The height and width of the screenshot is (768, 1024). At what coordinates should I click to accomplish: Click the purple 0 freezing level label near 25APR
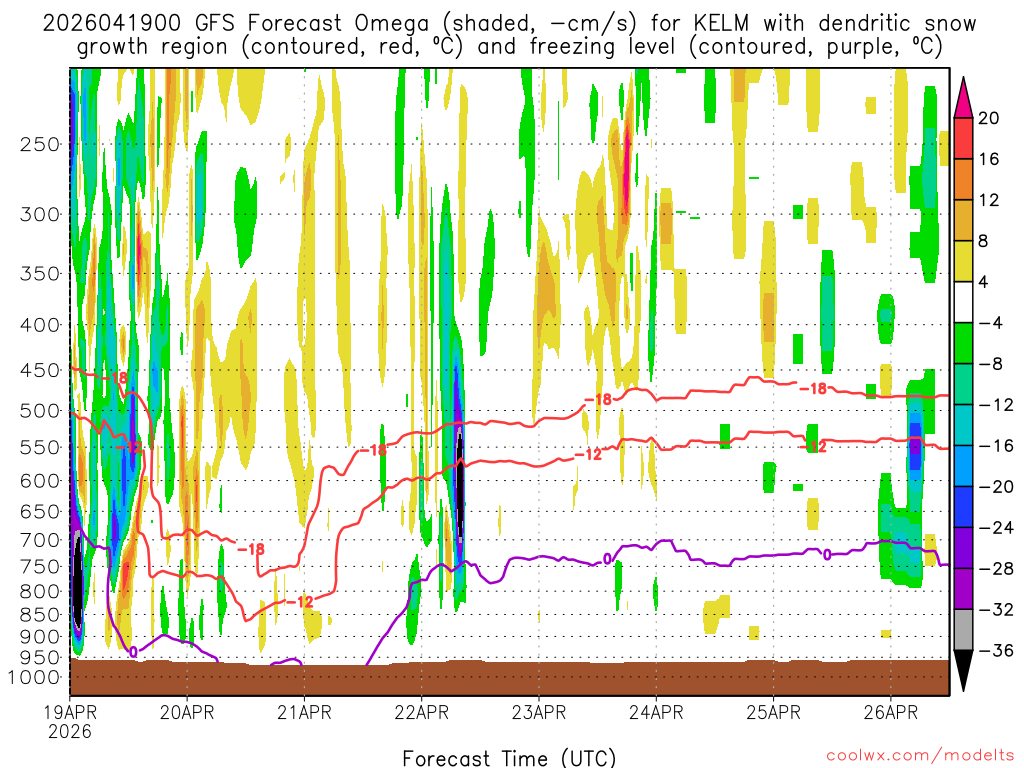tap(827, 555)
